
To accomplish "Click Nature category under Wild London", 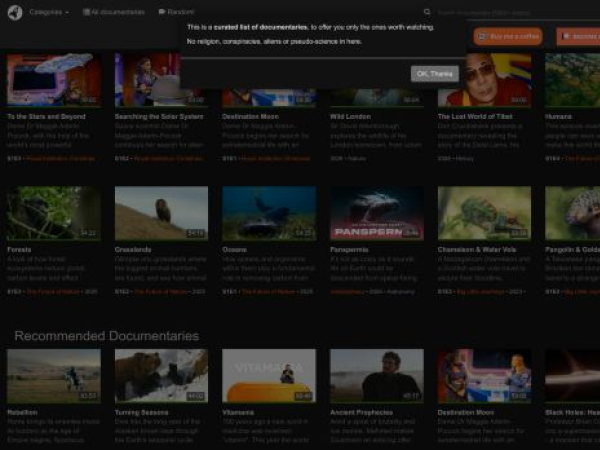I will point(357,158).
